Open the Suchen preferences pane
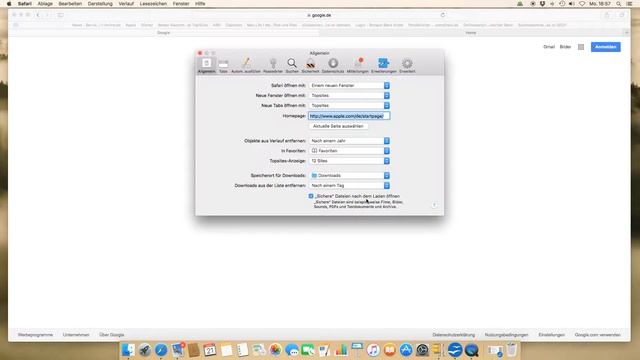This screenshot has width=640, height=360. 292,65
